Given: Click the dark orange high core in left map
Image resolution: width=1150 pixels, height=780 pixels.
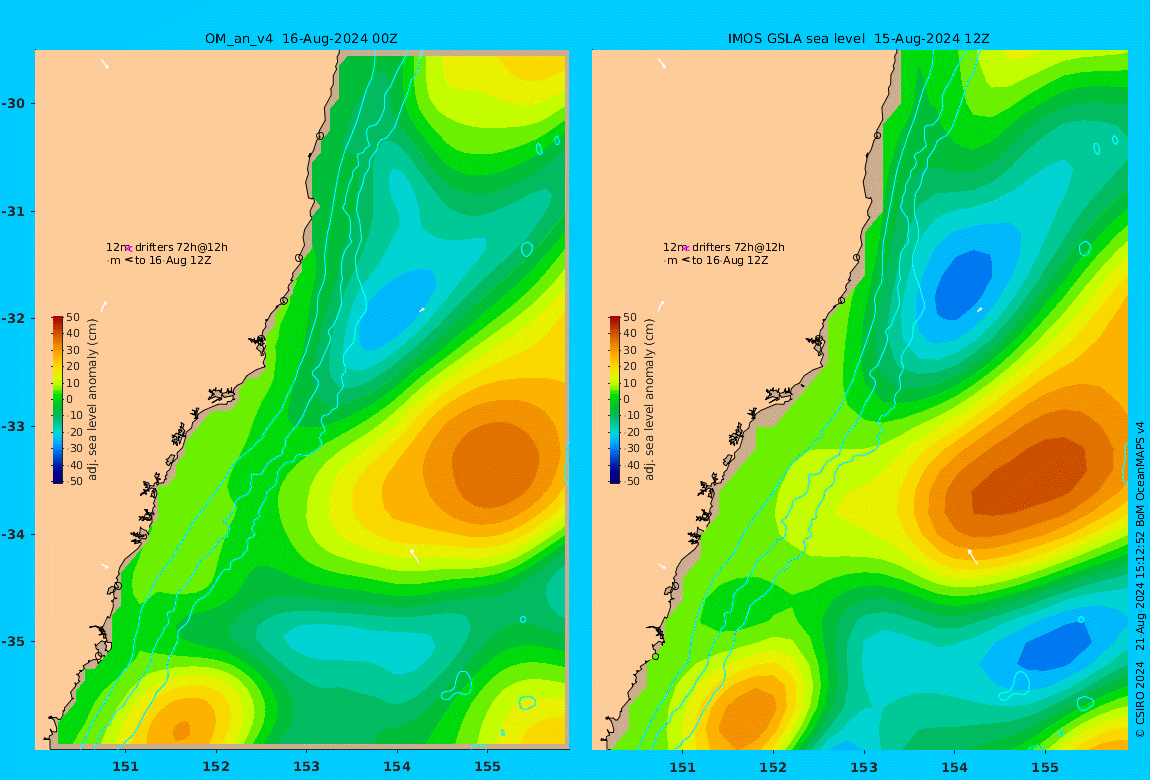Looking at the screenshot, I should tap(496, 465).
